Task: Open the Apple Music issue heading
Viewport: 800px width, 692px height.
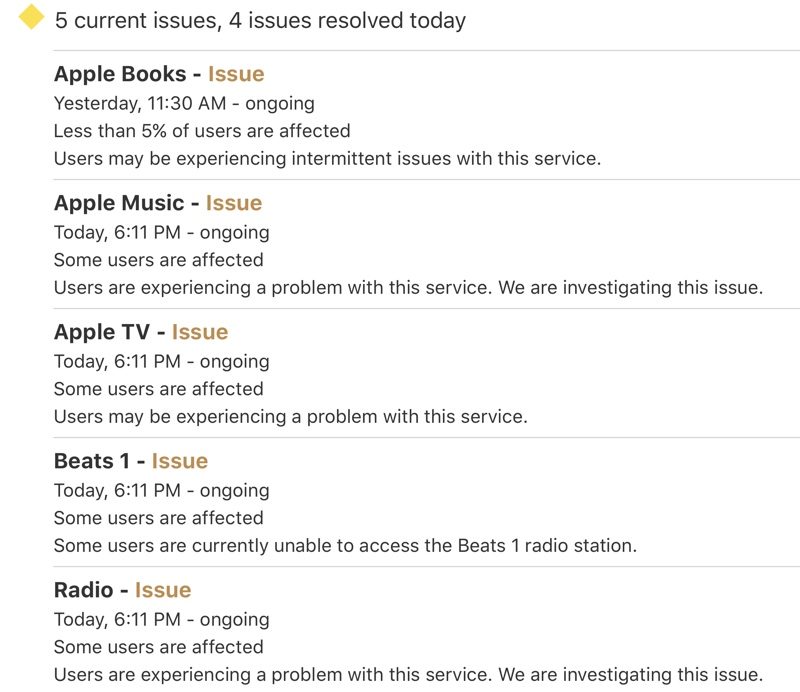Action: pyautogui.click(x=158, y=203)
